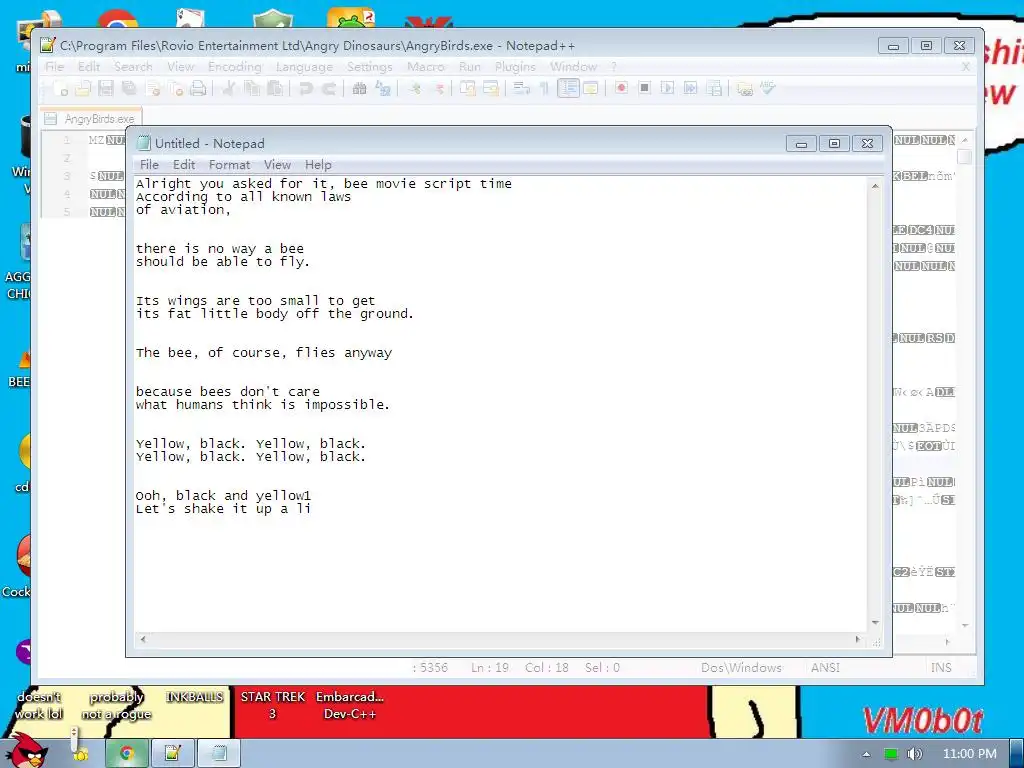Click the Copy icon in Notepad++ toolbar
Screen dimensions: 1024x768
pyautogui.click(x=251, y=88)
